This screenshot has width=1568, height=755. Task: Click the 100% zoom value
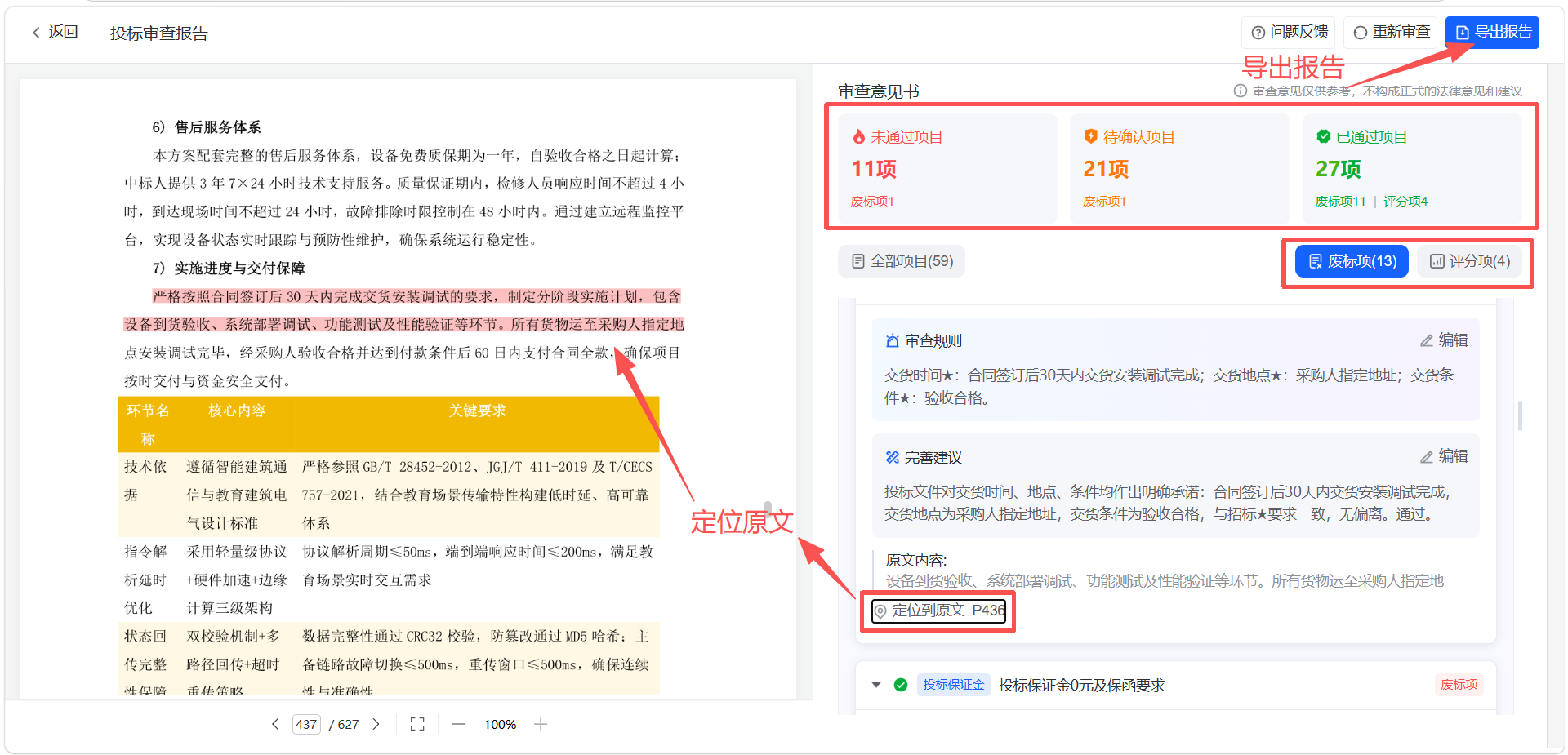pyautogui.click(x=500, y=724)
